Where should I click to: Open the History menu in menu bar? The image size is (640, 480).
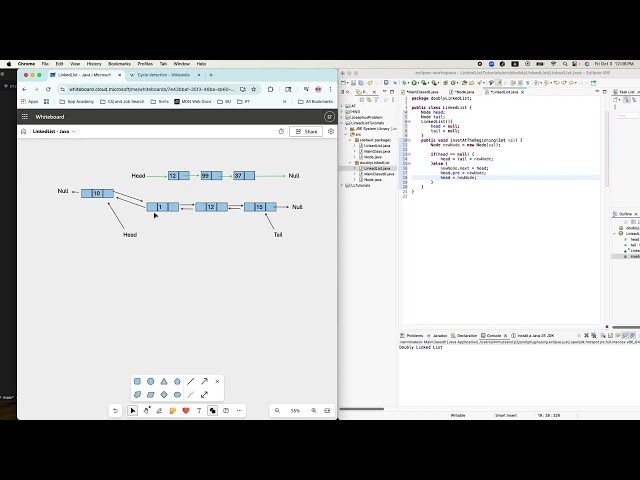tap(94, 64)
